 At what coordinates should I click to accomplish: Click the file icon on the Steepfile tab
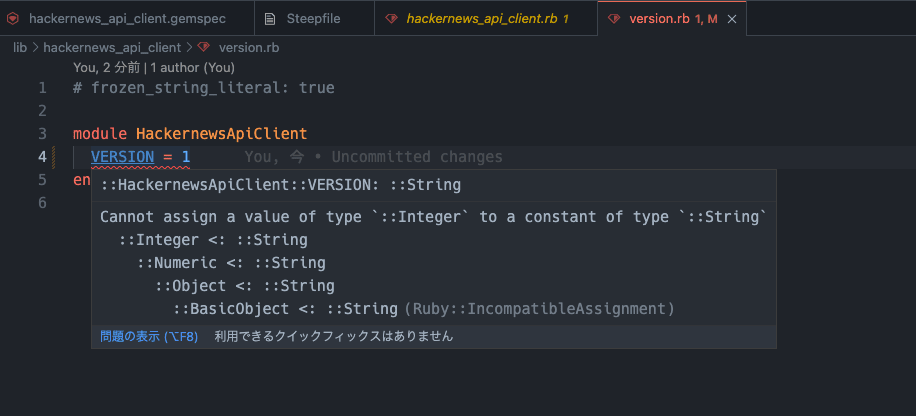coord(271,19)
